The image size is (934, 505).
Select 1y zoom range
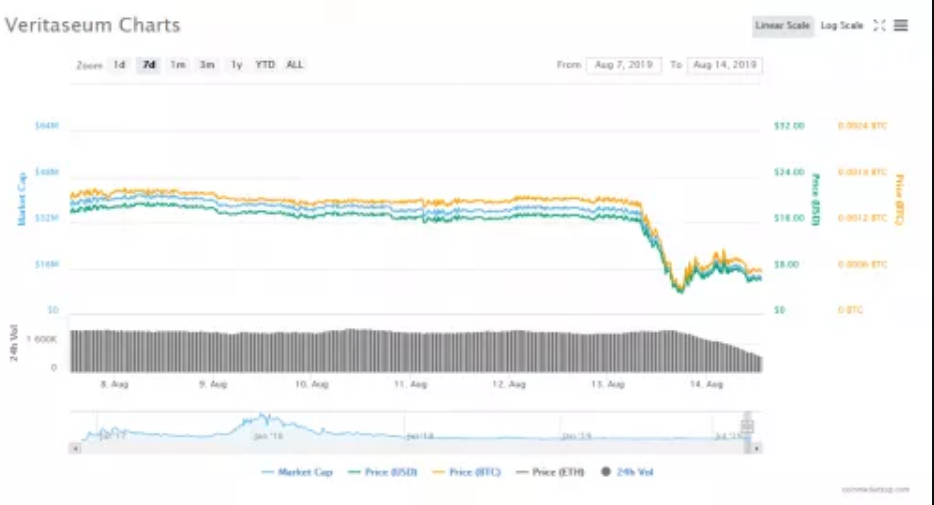(236, 65)
